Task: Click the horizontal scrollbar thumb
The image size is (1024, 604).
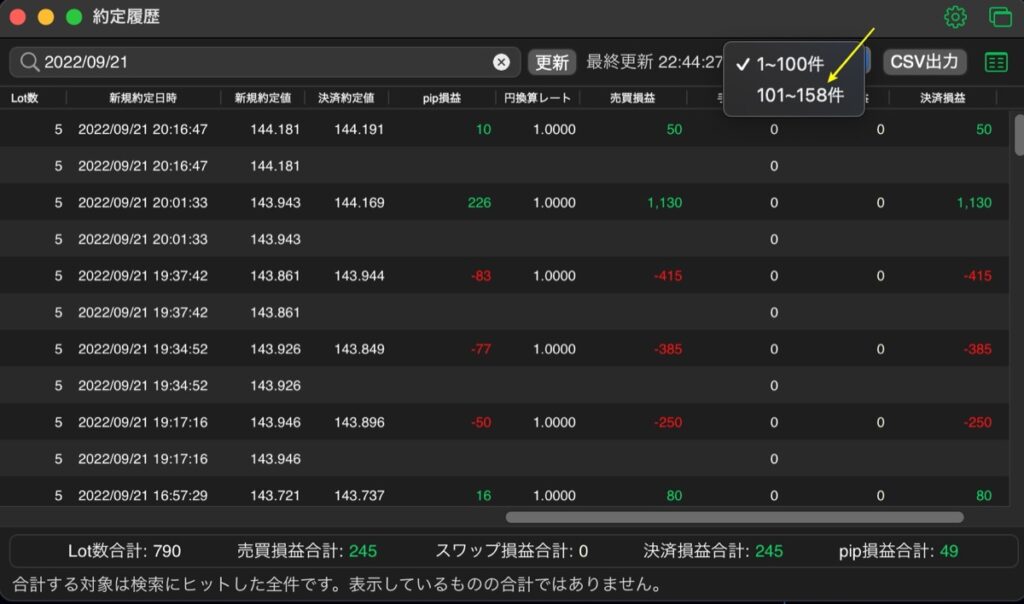Action: click(735, 517)
